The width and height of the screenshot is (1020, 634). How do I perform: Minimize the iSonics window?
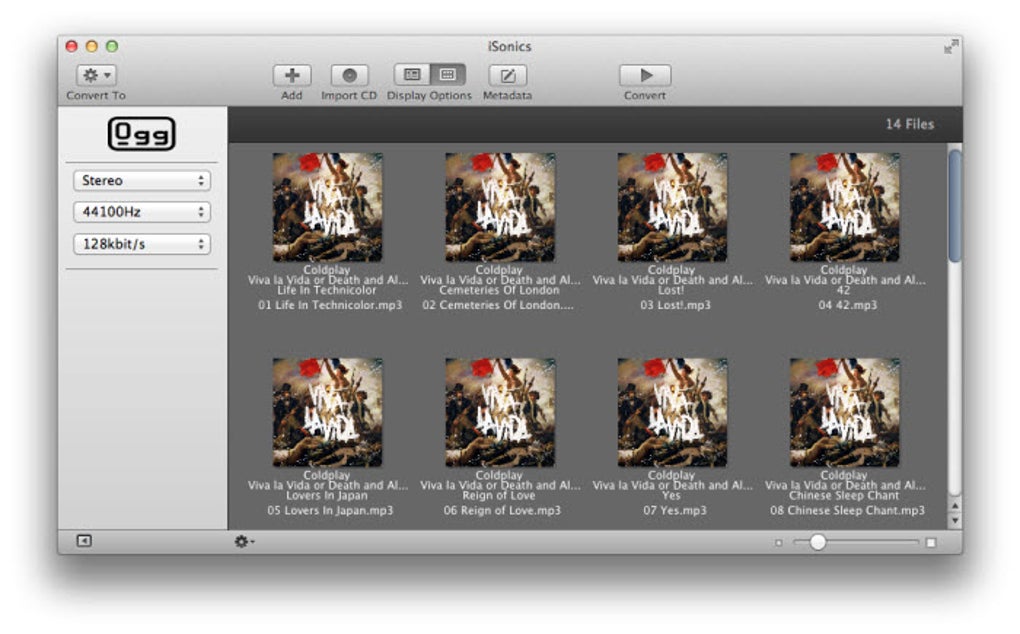[92, 46]
